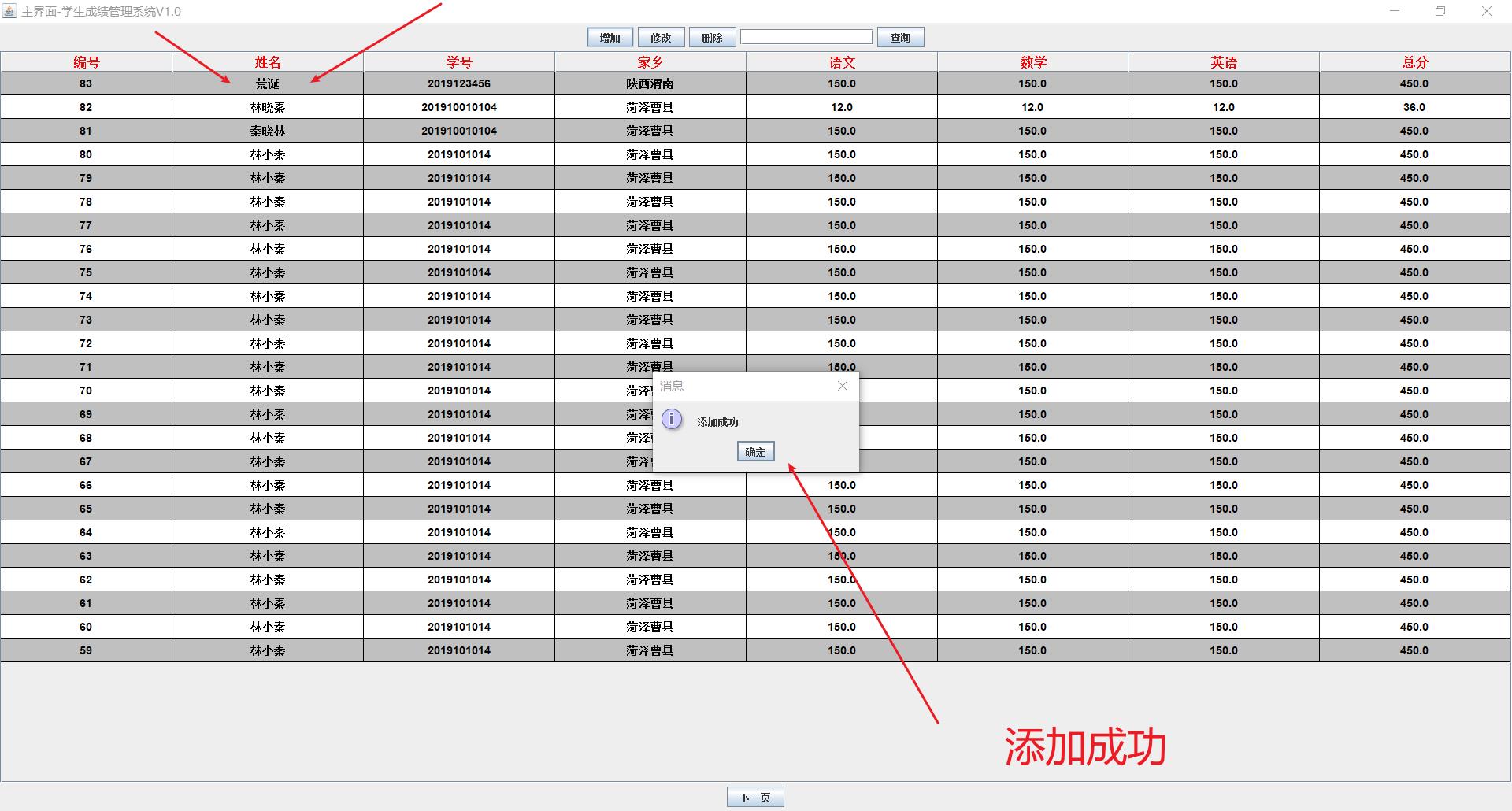Select the name 林小秦 in row 79
Image resolution: width=1512 pixels, height=811 pixels.
click(268, 178)
